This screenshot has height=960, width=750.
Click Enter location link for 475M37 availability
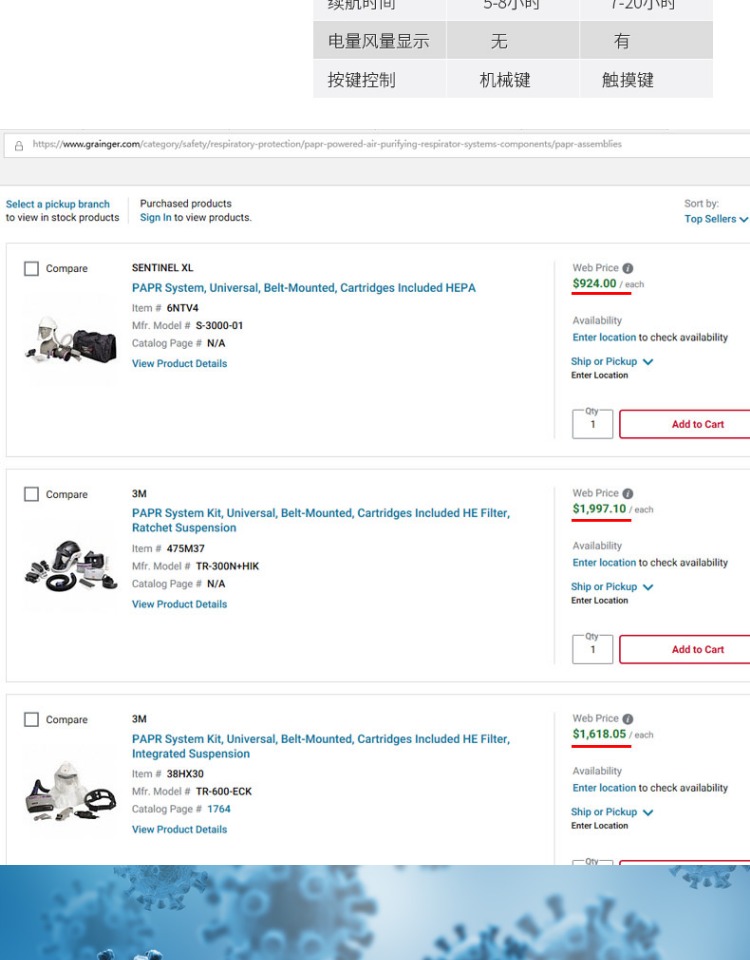coord(604,563)
